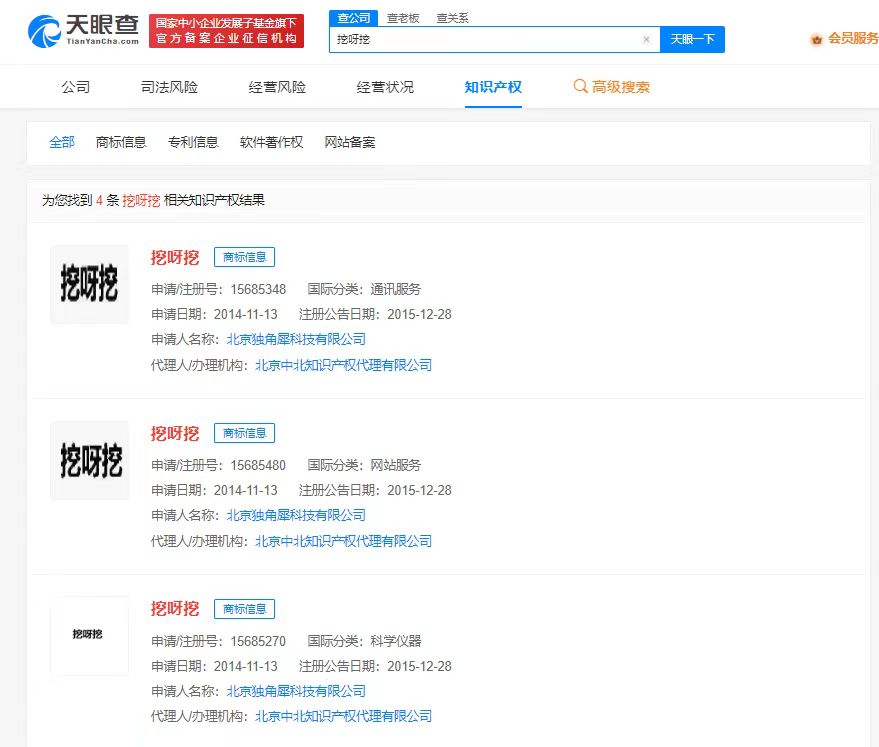Filter results by 全部
Viewport: 879px width, 747px height.
[62, 142]
